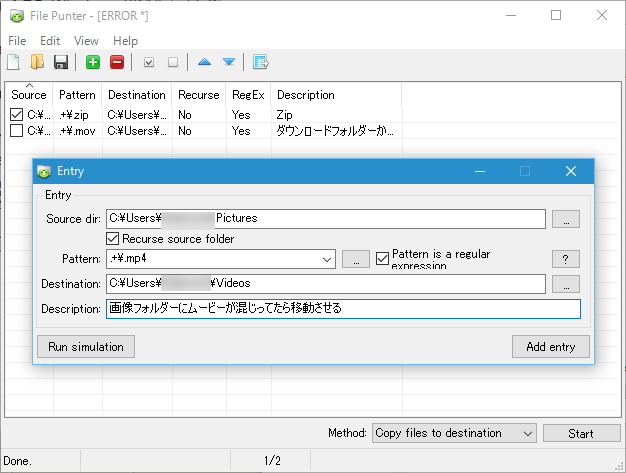Sort by the Recurse column header

pyautogui.click(x=199, y=95)
